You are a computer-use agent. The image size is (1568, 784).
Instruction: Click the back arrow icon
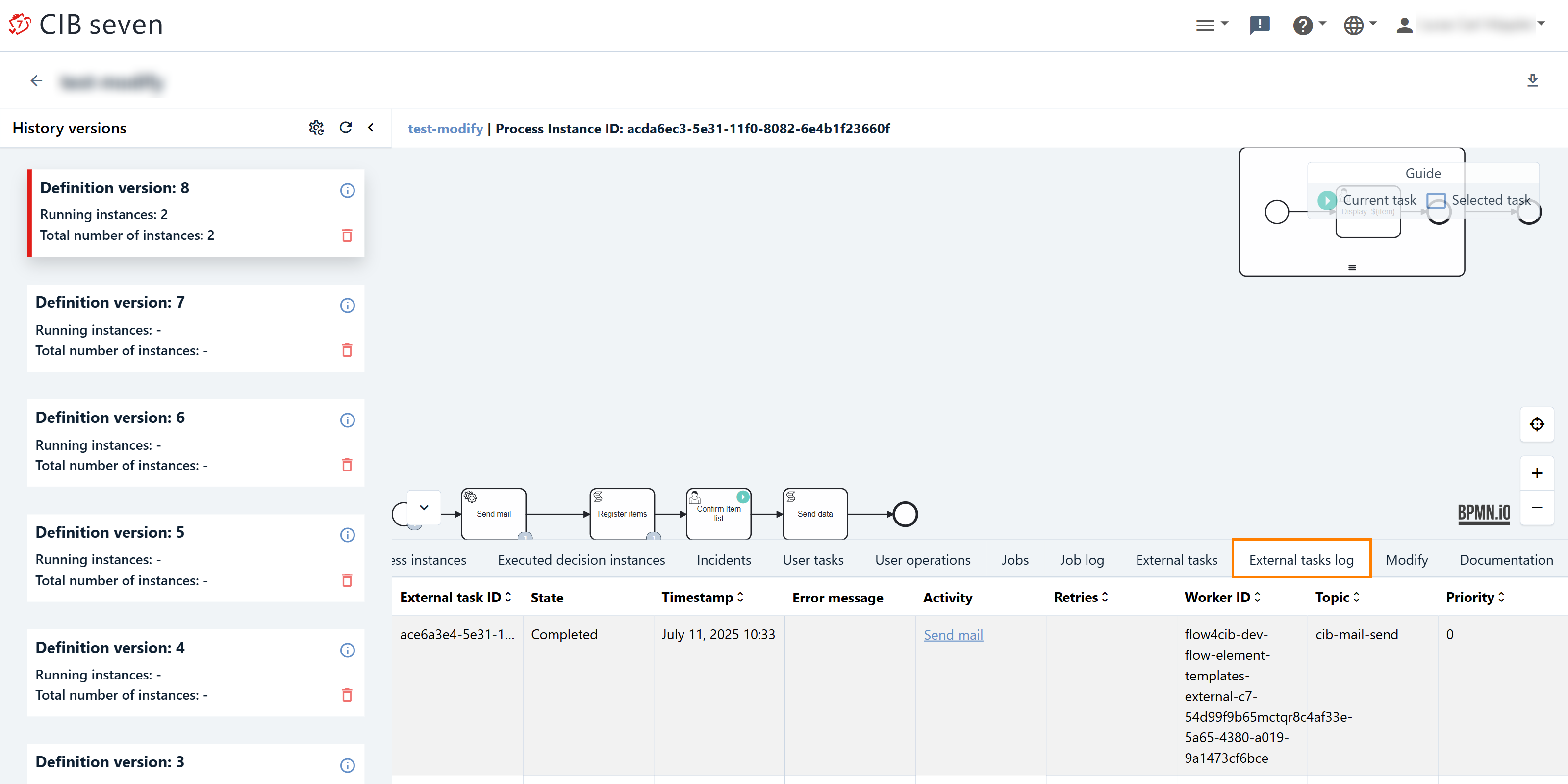(x=36, y=80)
